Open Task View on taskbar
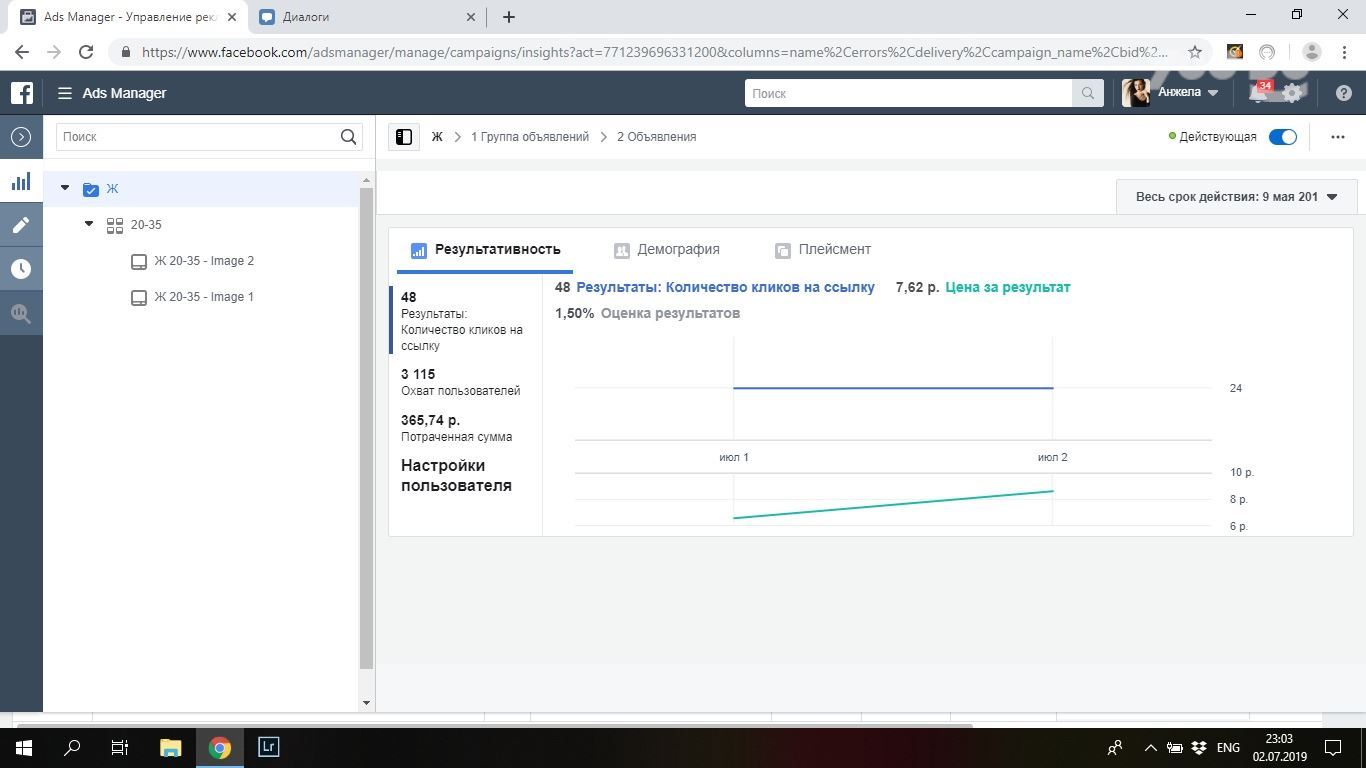1366x768 pixels. click(x=119, y=747)
